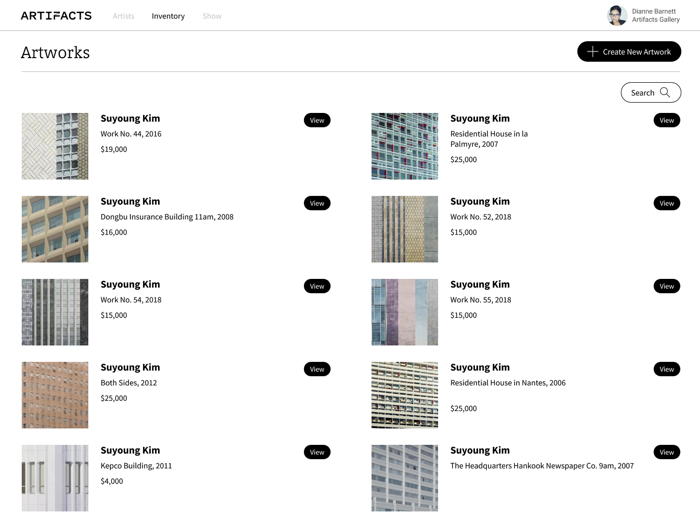Open the Show tab
The width and height of the screenshot is (700, 525).
[212, 16]
